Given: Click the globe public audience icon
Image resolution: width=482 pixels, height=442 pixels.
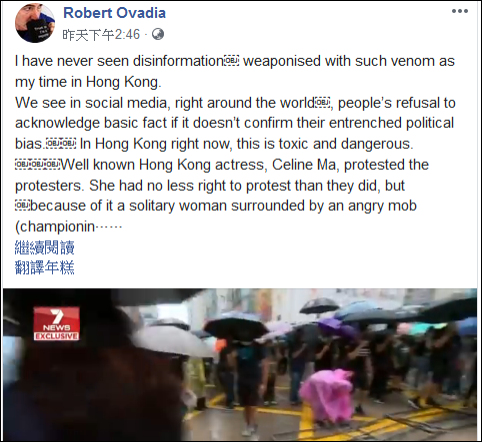Looking at the screenshot, I should pos(158,34).
